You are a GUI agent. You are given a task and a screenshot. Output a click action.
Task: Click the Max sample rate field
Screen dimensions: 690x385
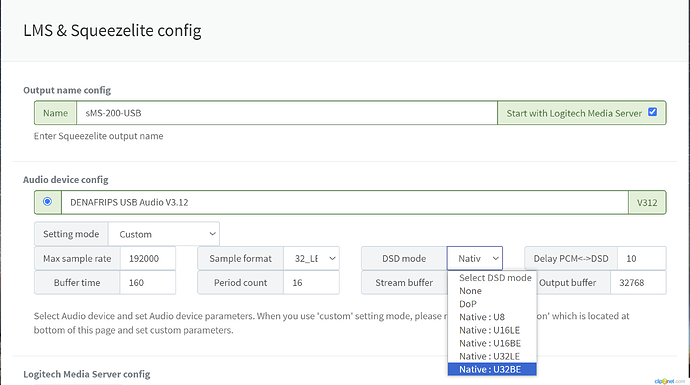148,258
